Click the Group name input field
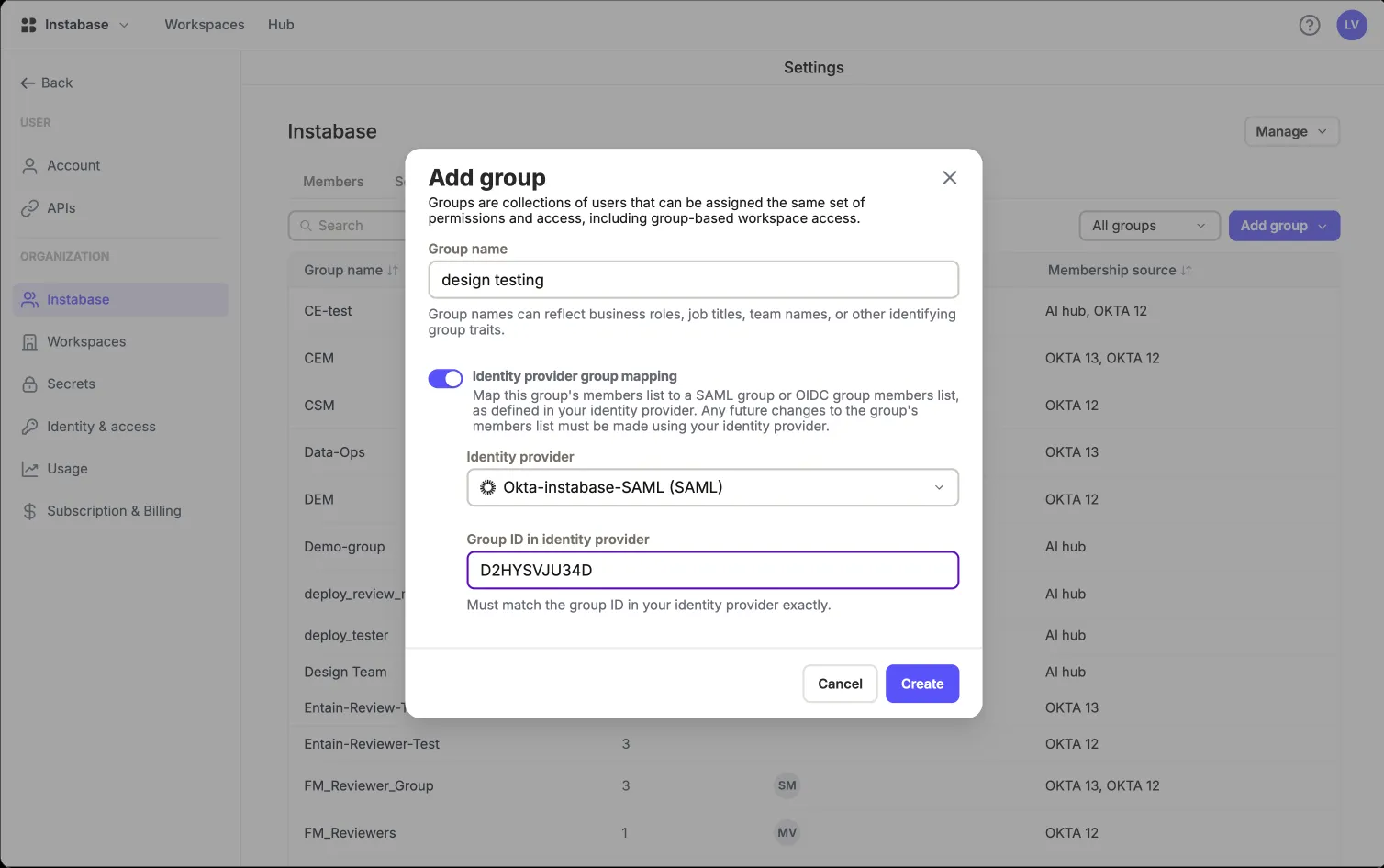Image resolution: width=1384 pixels, height=868 pixels. point(694,280)
